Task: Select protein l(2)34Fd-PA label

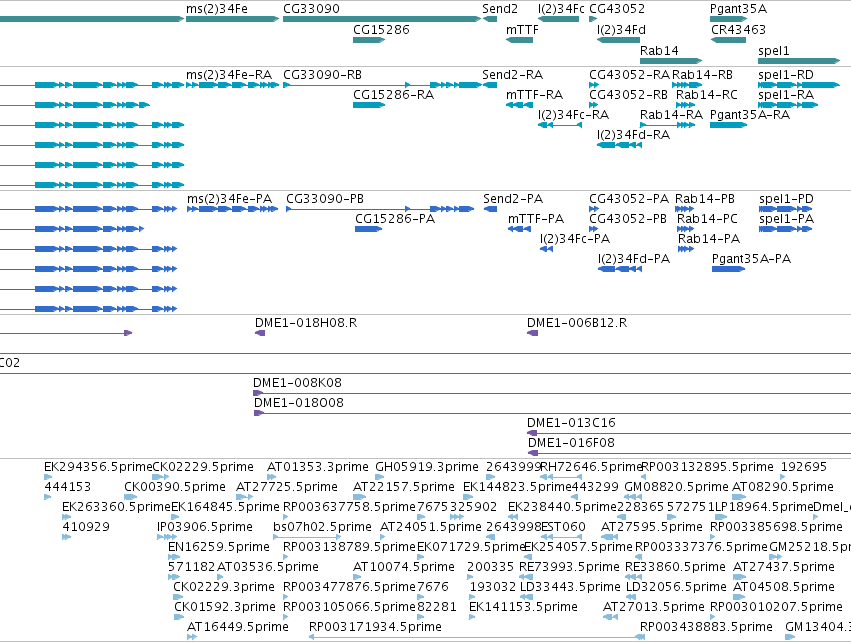Action: click(634, 259)
